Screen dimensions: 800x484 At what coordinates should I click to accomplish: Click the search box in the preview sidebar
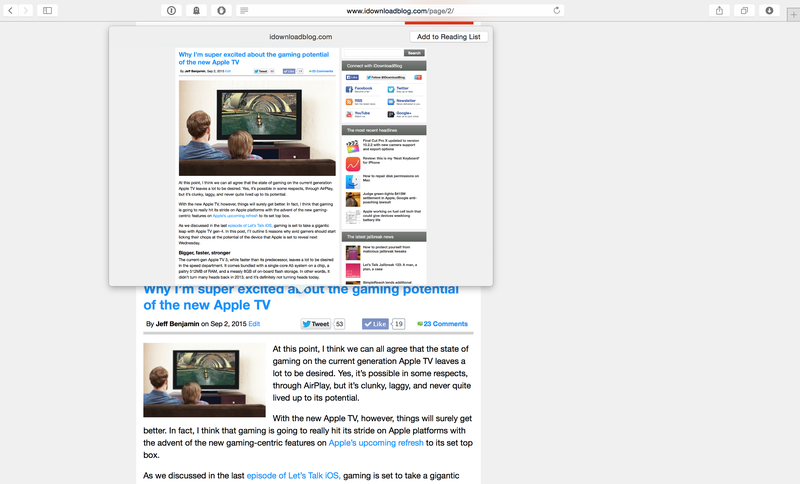(x=373, y=53)
